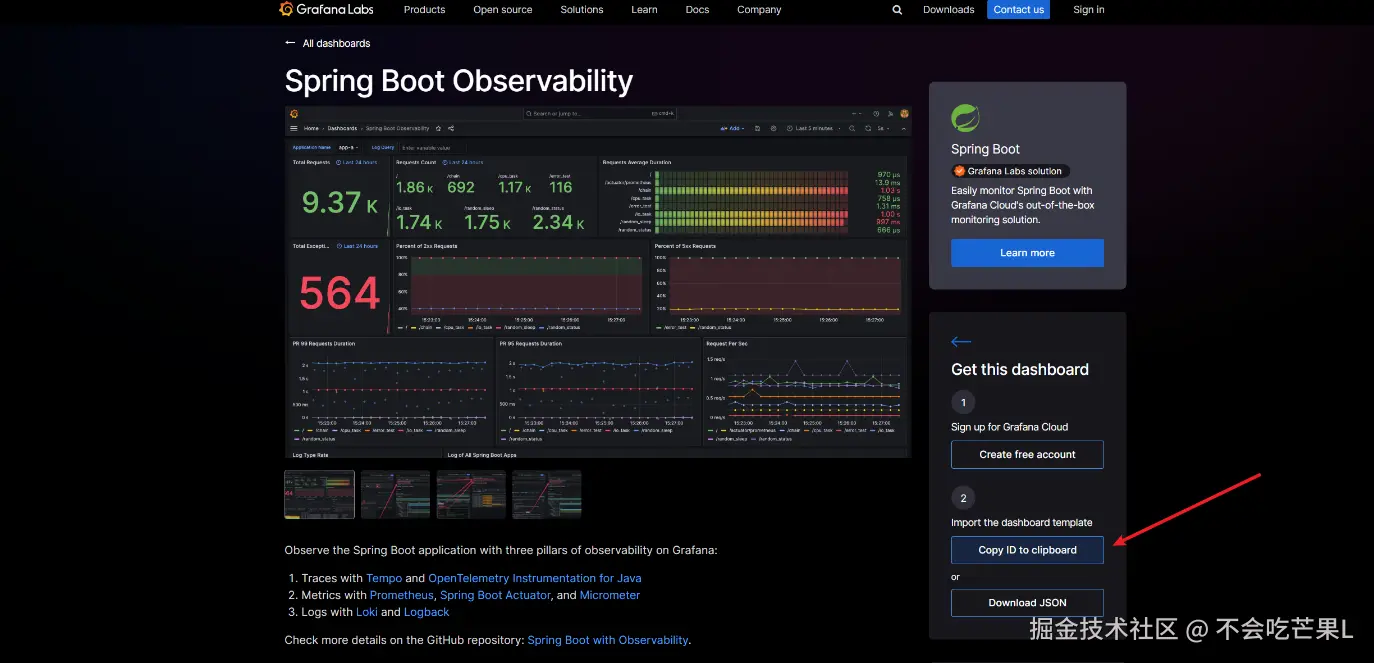1374x663 pixels.
Task: Click the Spring Boot card heading
Action: click(x=985, y=149)
